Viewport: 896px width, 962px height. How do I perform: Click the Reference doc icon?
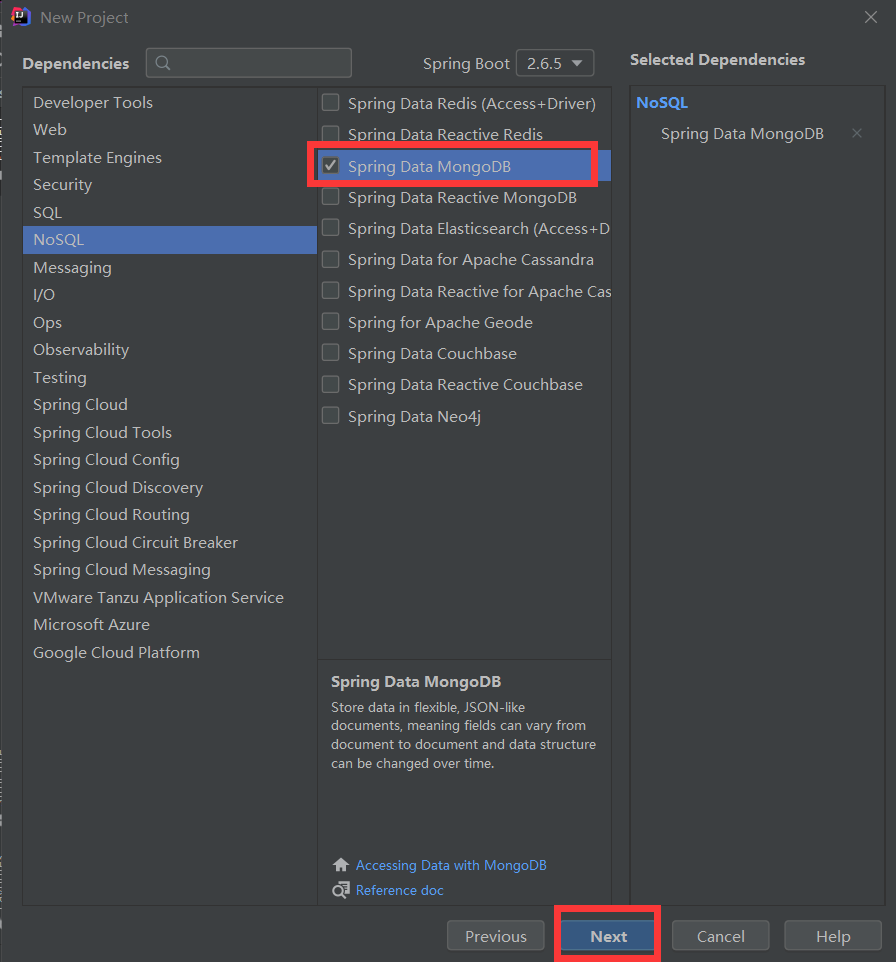click(x=340, y=890)
